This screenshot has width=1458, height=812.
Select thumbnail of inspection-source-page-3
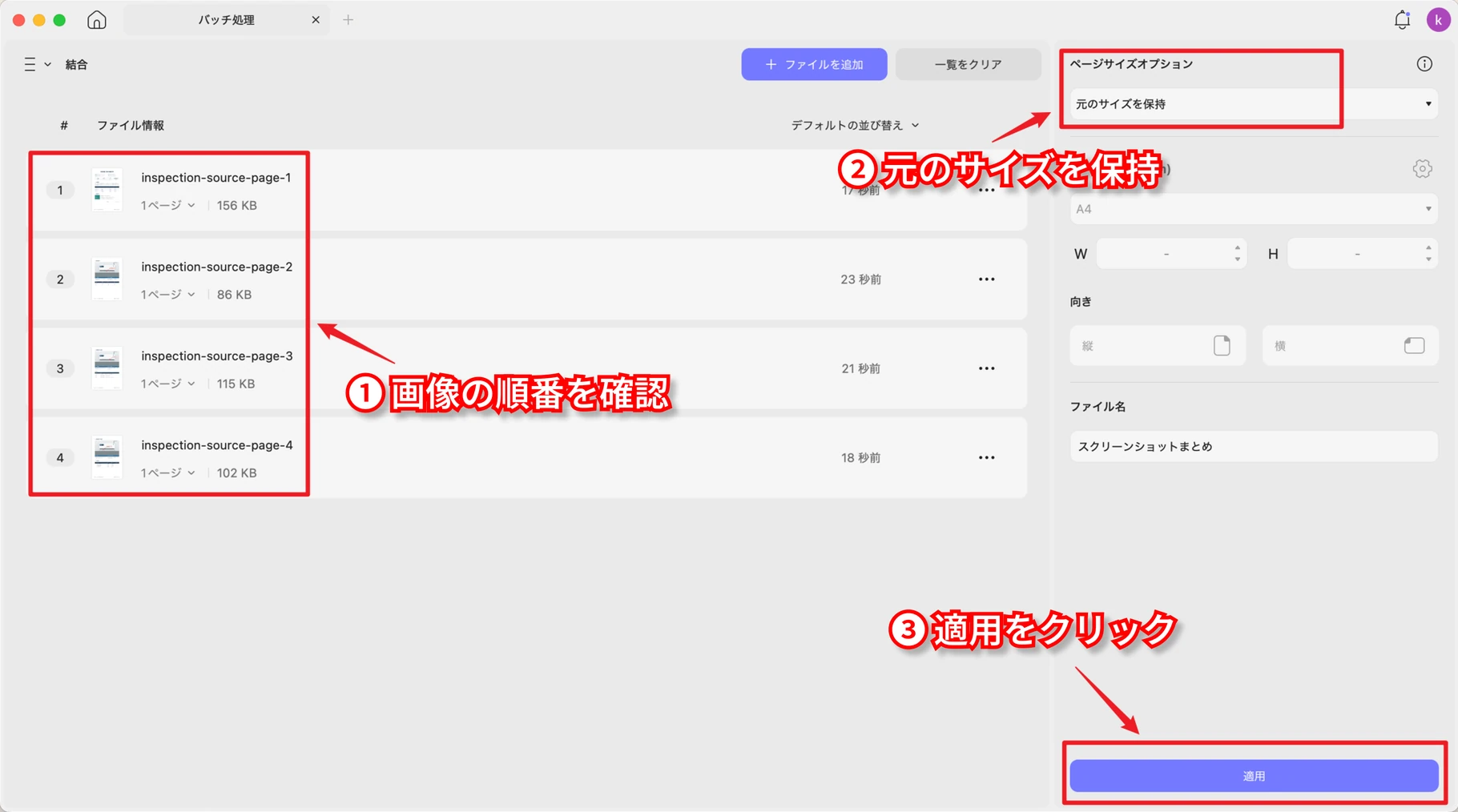click(x=107, y=368)
